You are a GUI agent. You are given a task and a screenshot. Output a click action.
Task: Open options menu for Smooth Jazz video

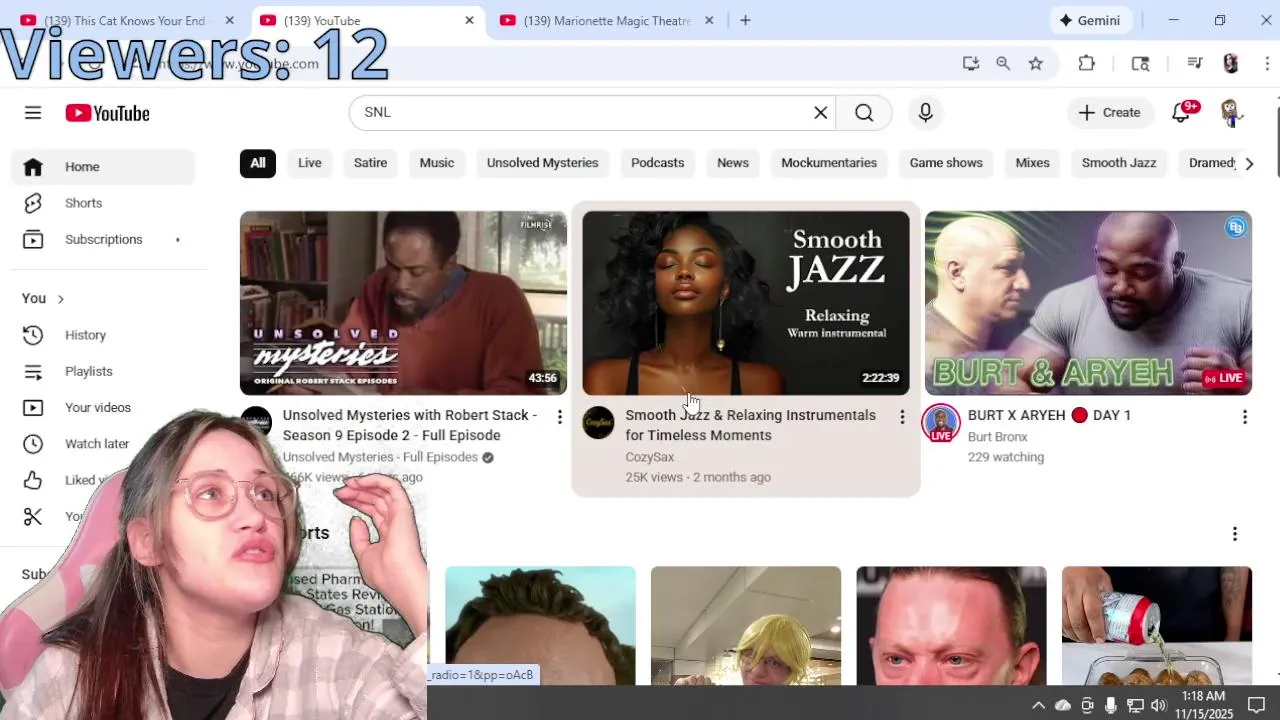902,417
